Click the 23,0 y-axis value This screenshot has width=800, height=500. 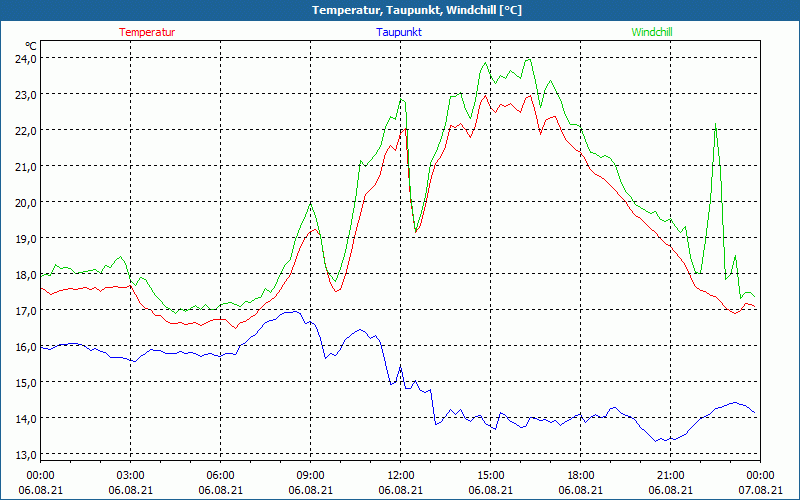(x=26, y=94)
